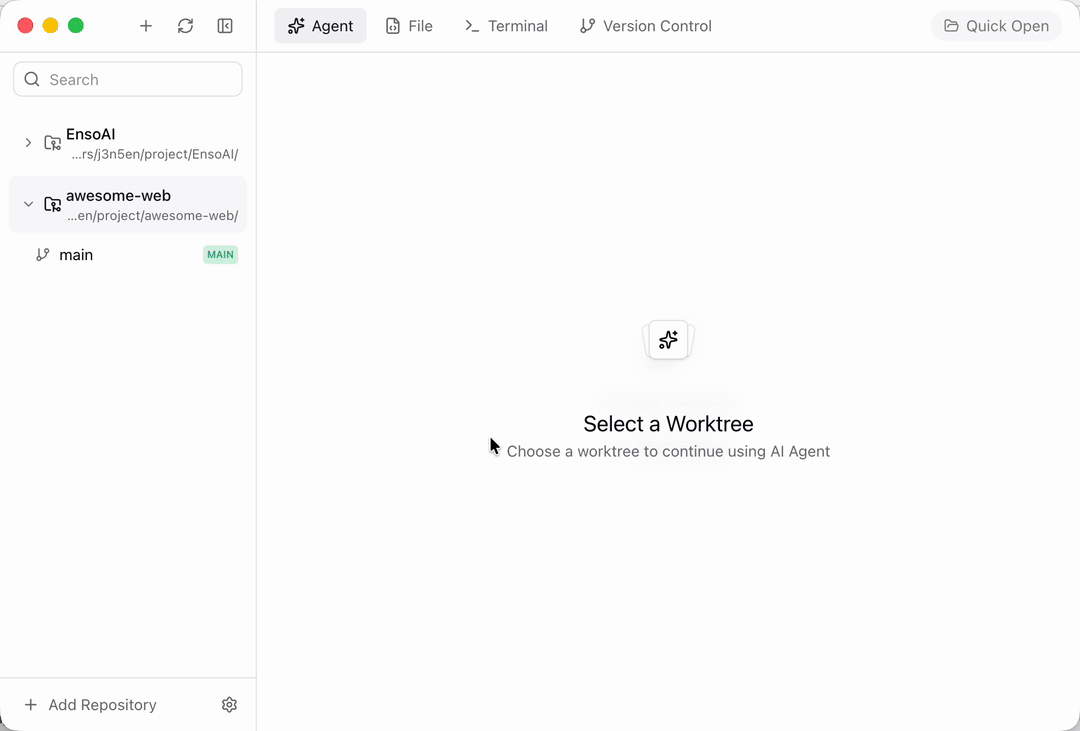This screenshot has height=731, width=1080.
Task: Click Add Repository
Action: (89, 704)
